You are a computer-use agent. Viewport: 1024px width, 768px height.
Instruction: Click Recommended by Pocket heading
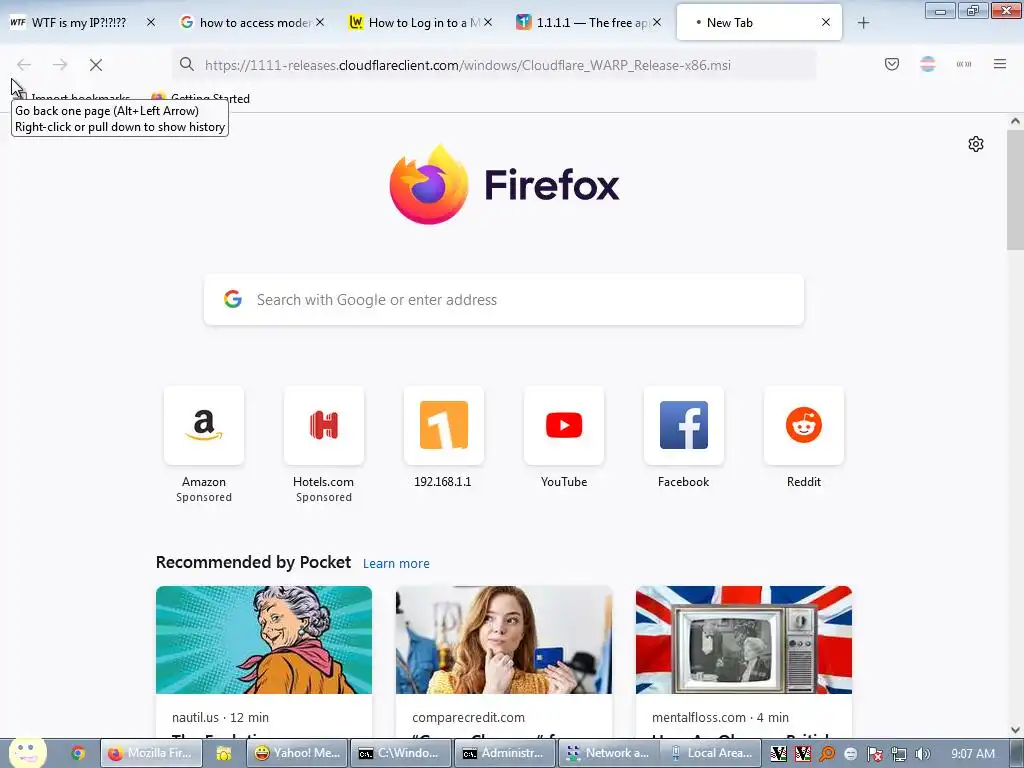click(x=253, y=562)
